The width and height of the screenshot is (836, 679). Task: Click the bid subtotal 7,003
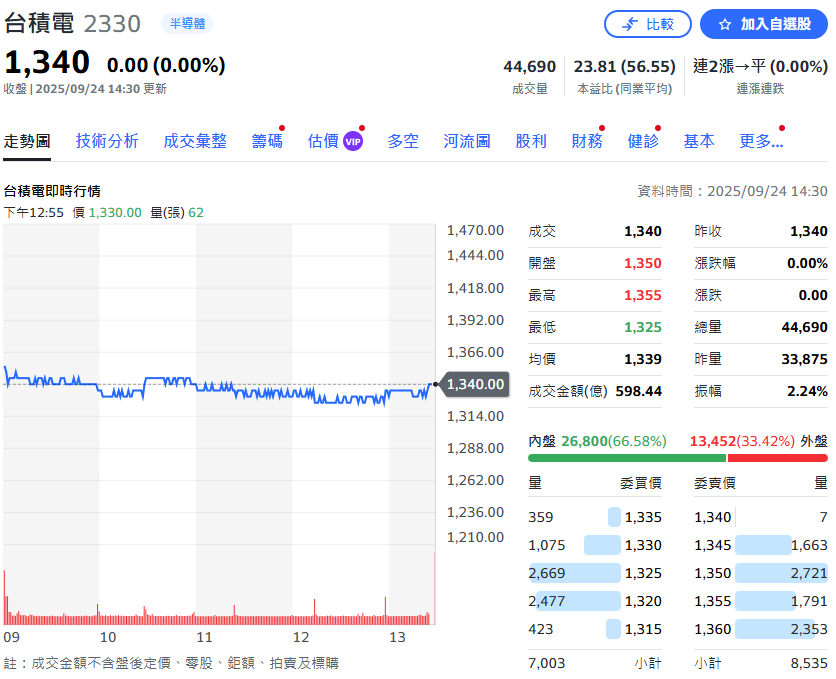click(545, 663)
